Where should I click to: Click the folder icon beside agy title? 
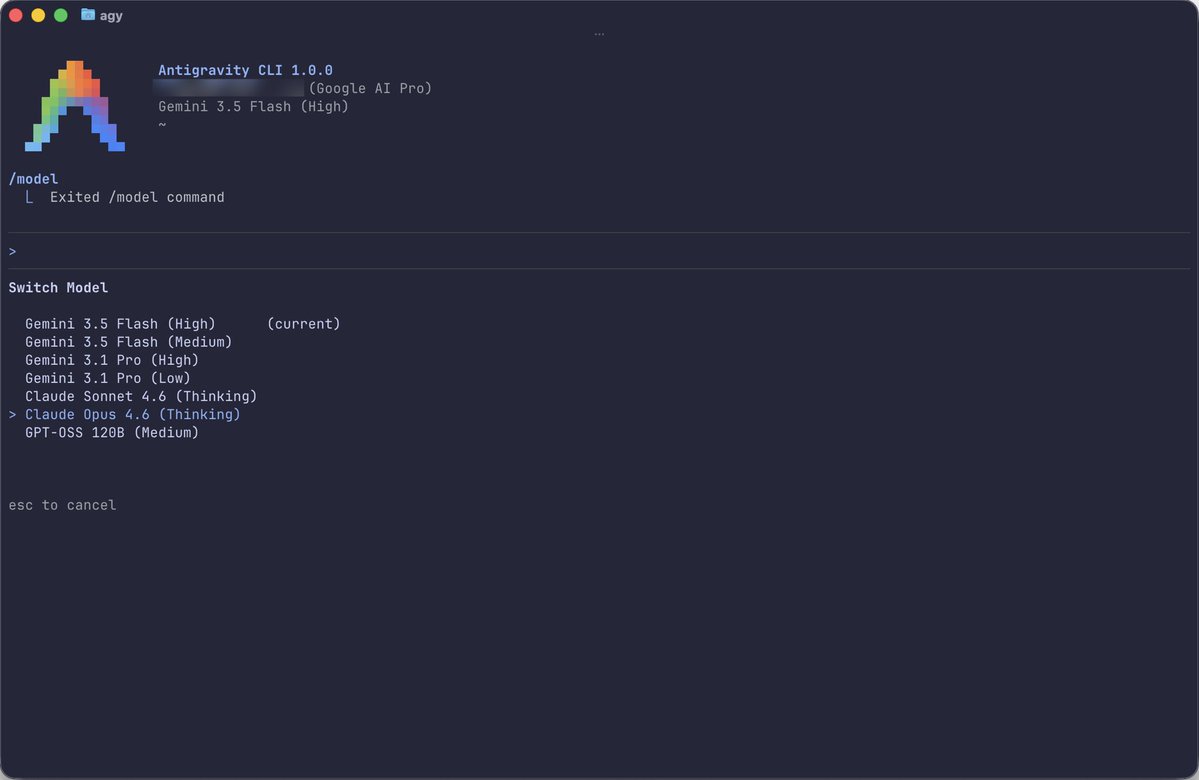point(88,15)
